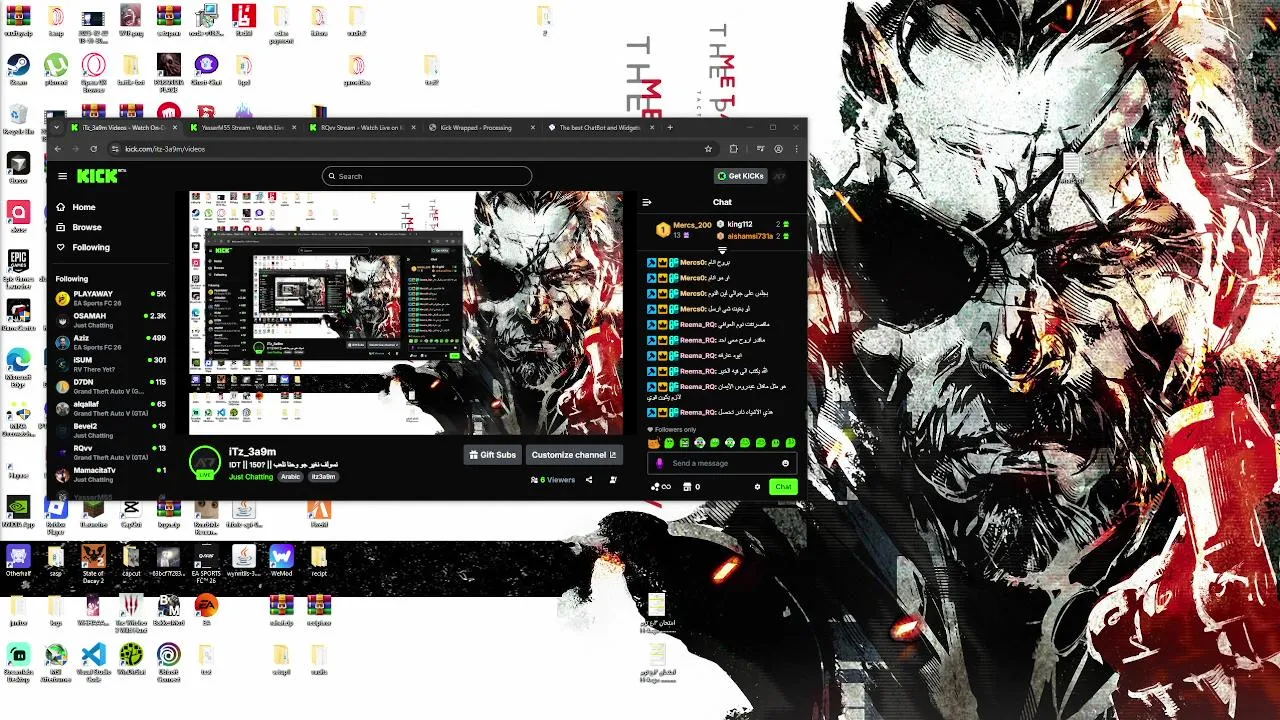Open uTorrent desktop shortcut

point(56,70)
